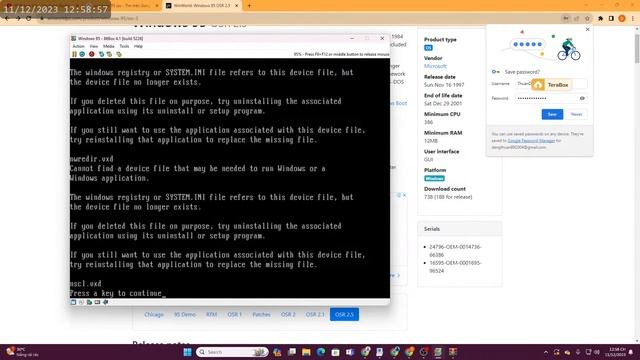This screenshot has height=360, width=640.
Task: Open Microsoft Teams from the taskbar
Action: (x=350, y=352)
